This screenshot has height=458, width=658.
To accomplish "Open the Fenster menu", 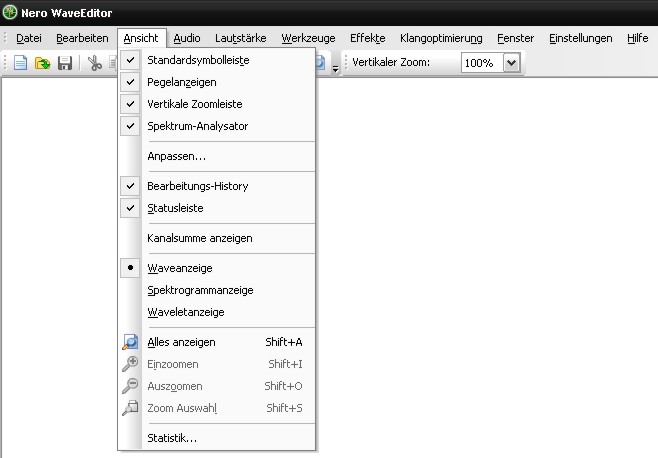I will tap(515, 38).
